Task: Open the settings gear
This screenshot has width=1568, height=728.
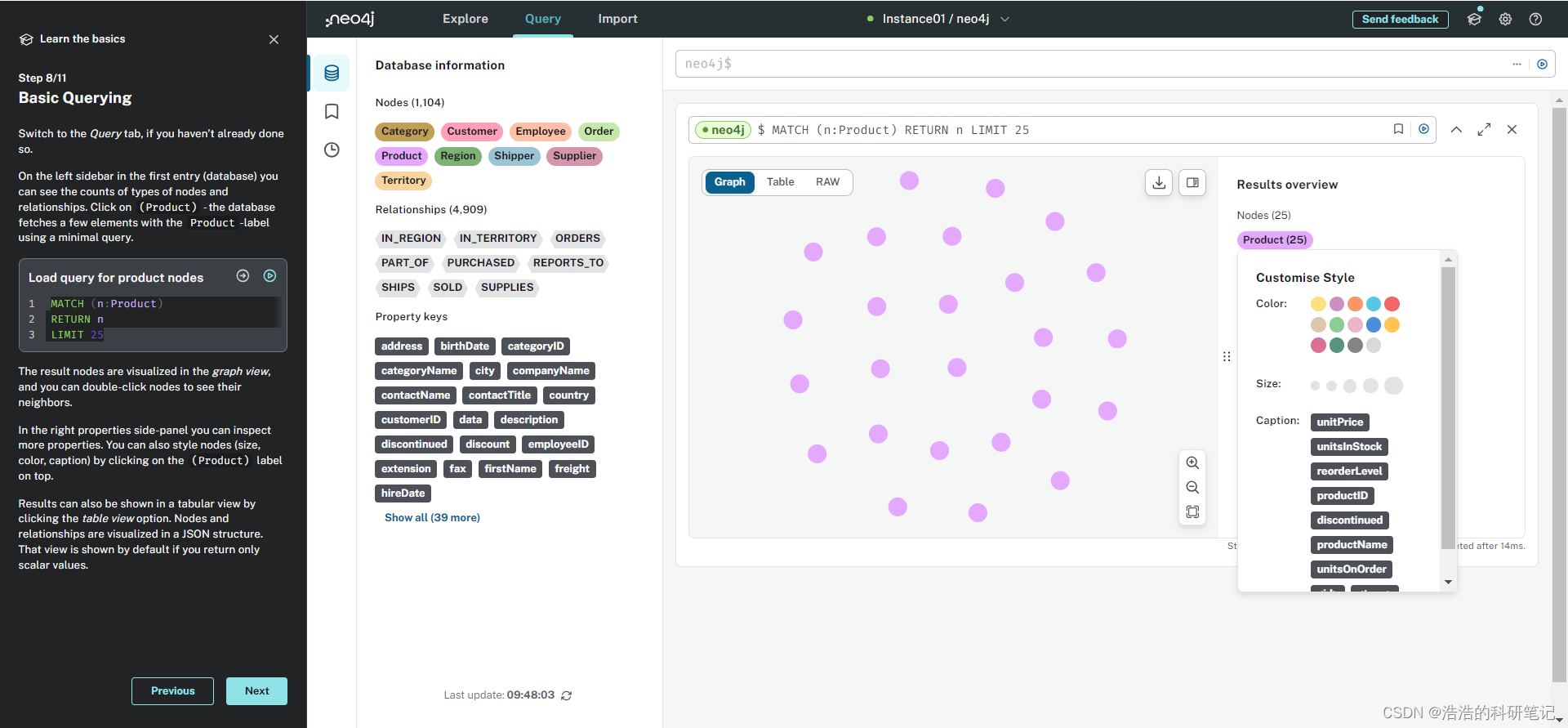Action: [1505, 19]
